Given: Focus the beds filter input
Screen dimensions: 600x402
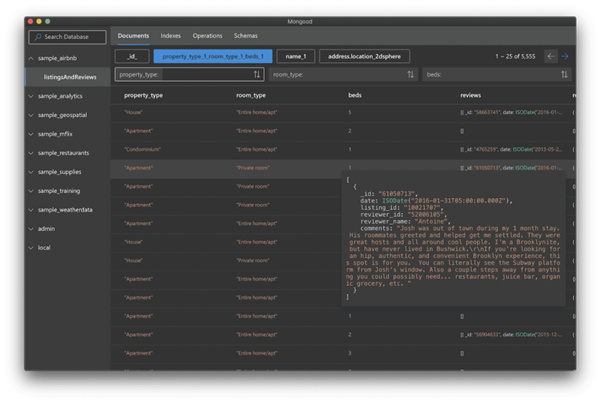Looking at the screenshot, I should (x=497, y=75).
